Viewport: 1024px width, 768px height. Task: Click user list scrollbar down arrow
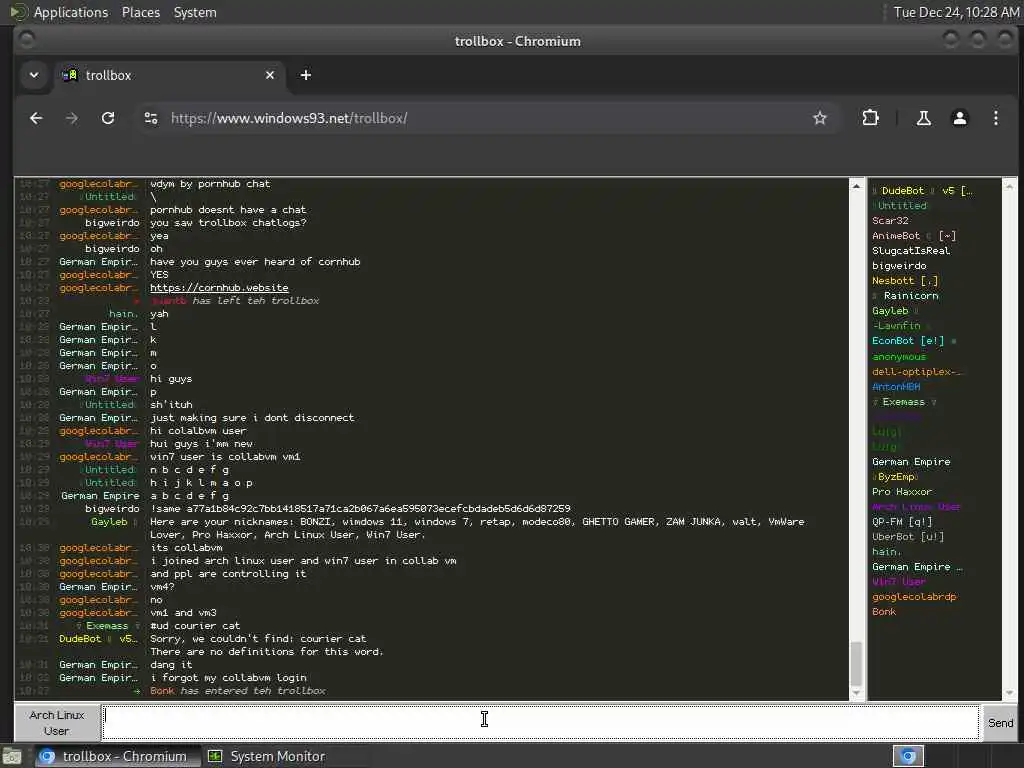[1009, 693]
